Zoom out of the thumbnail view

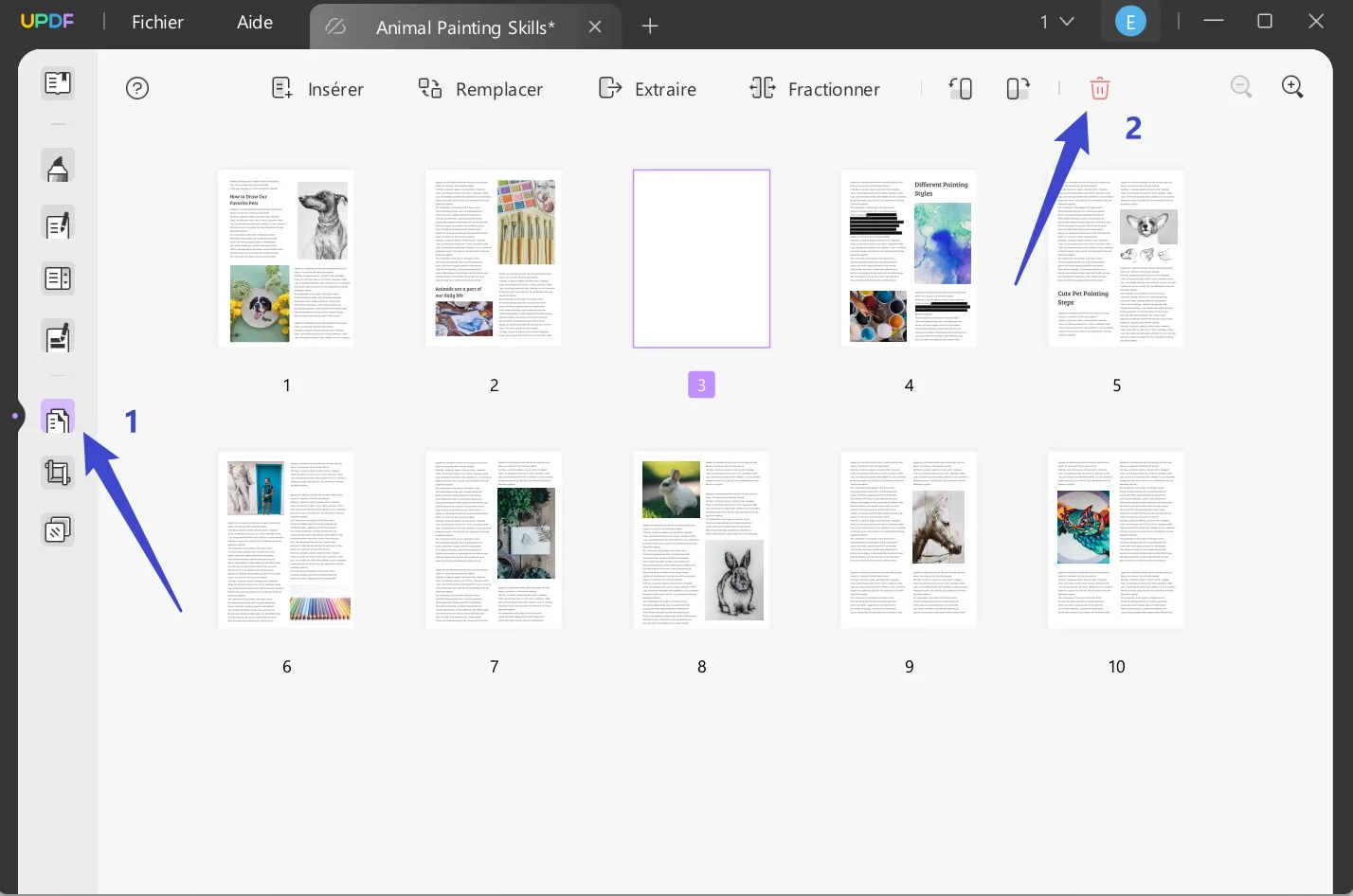(1241, 86)
